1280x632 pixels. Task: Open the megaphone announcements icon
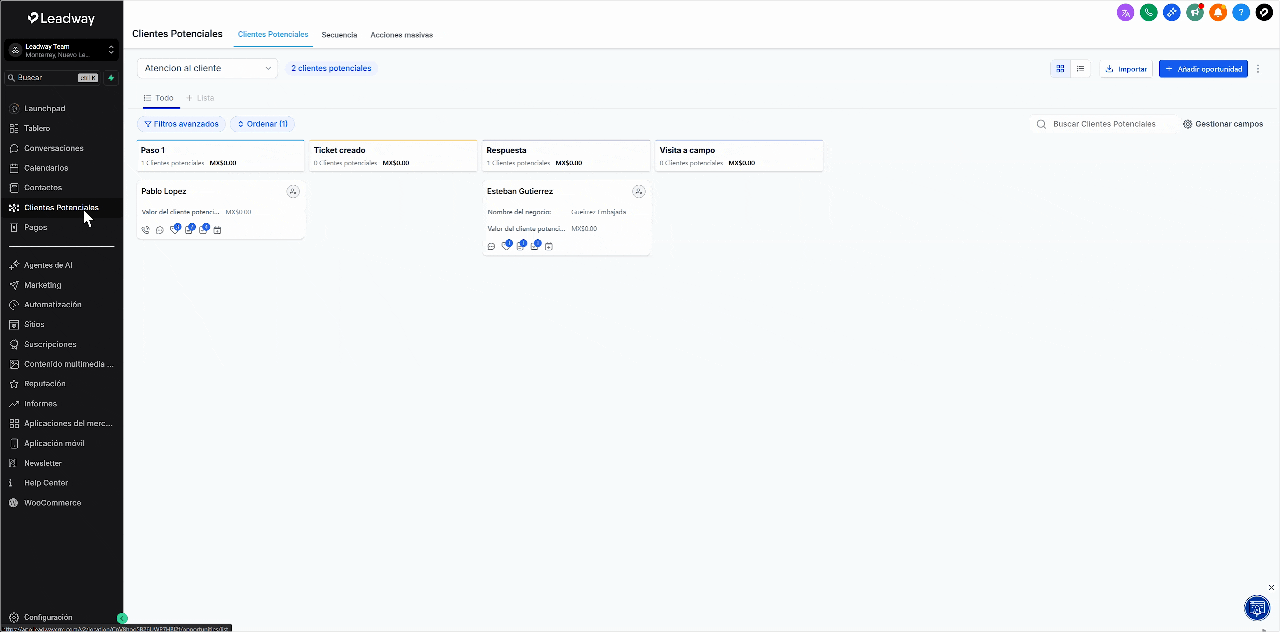(1194, 13)
